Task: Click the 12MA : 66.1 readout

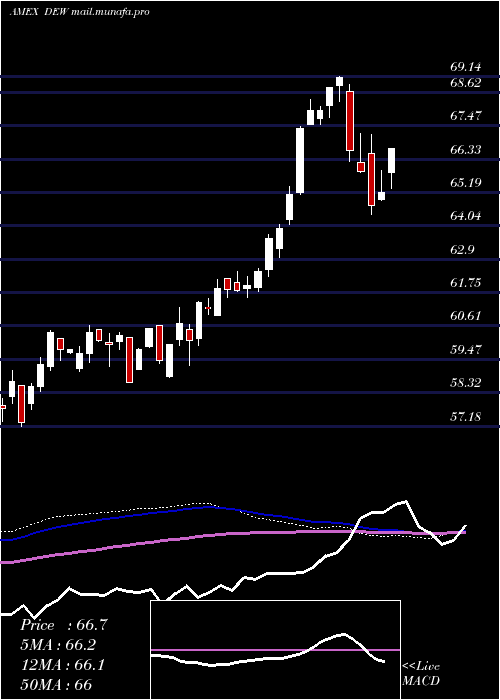Action: [62, 665]
